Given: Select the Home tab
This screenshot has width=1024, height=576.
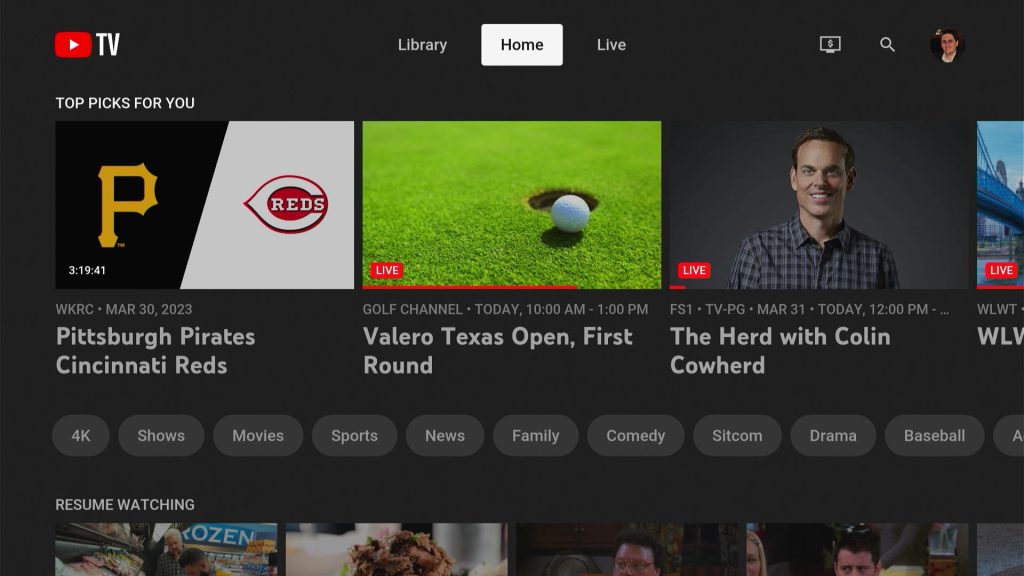Looking at the screenshot, I should point(522,45).
